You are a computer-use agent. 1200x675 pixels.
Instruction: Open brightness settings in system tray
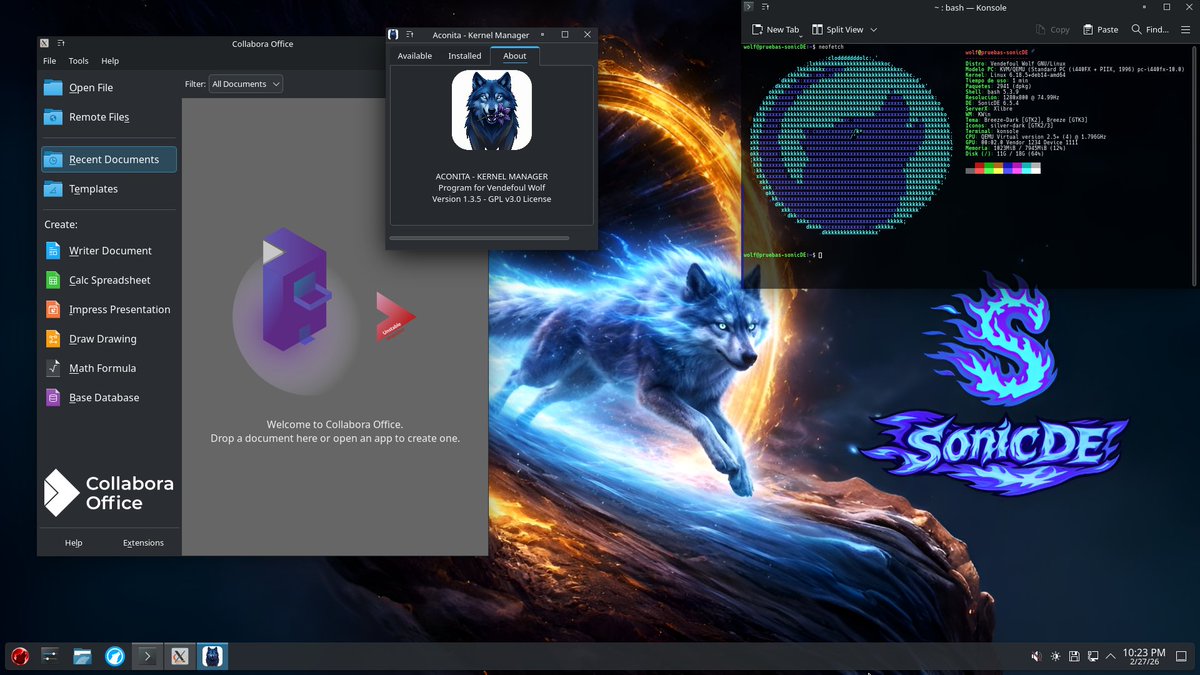click(1055, 656)
